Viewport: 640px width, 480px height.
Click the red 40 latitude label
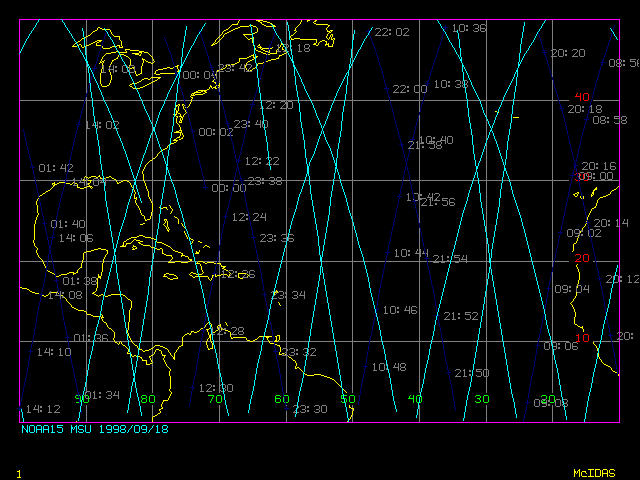coord(582,97)
